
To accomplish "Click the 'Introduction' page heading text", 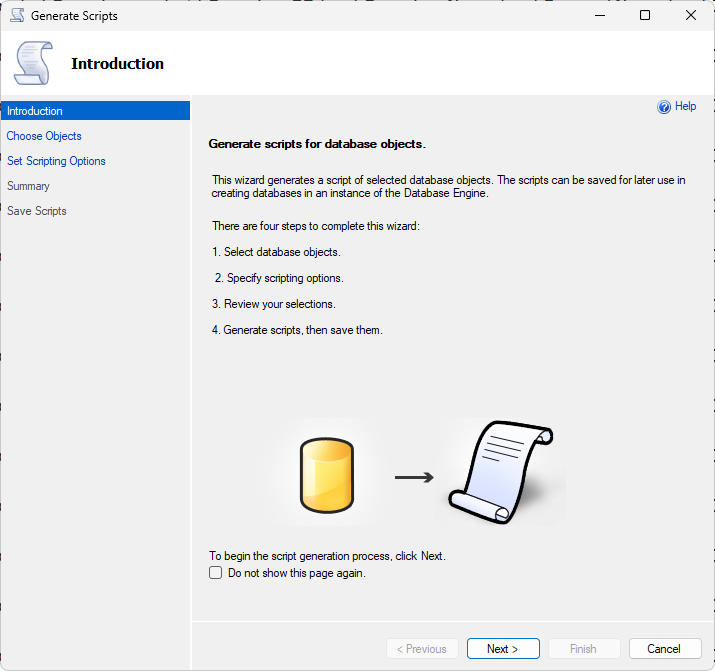I will [118, 64].
